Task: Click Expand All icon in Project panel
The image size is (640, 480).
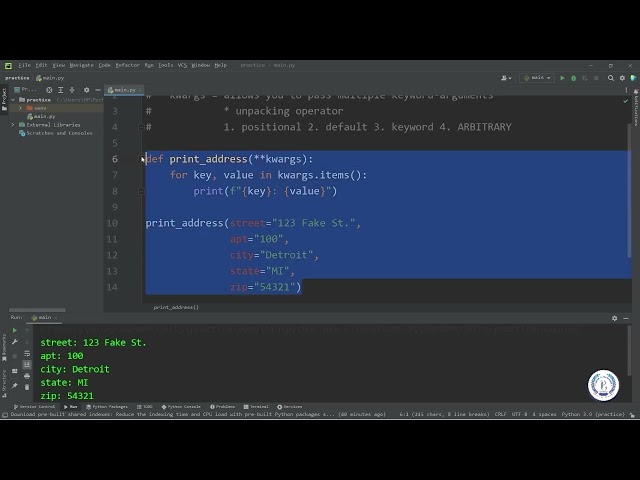Action: pos(60,90)
